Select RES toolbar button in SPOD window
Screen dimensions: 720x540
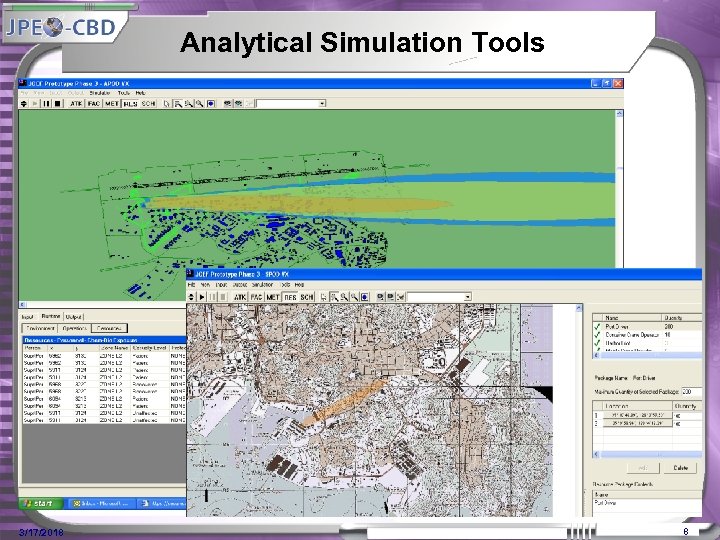point(290,297)
